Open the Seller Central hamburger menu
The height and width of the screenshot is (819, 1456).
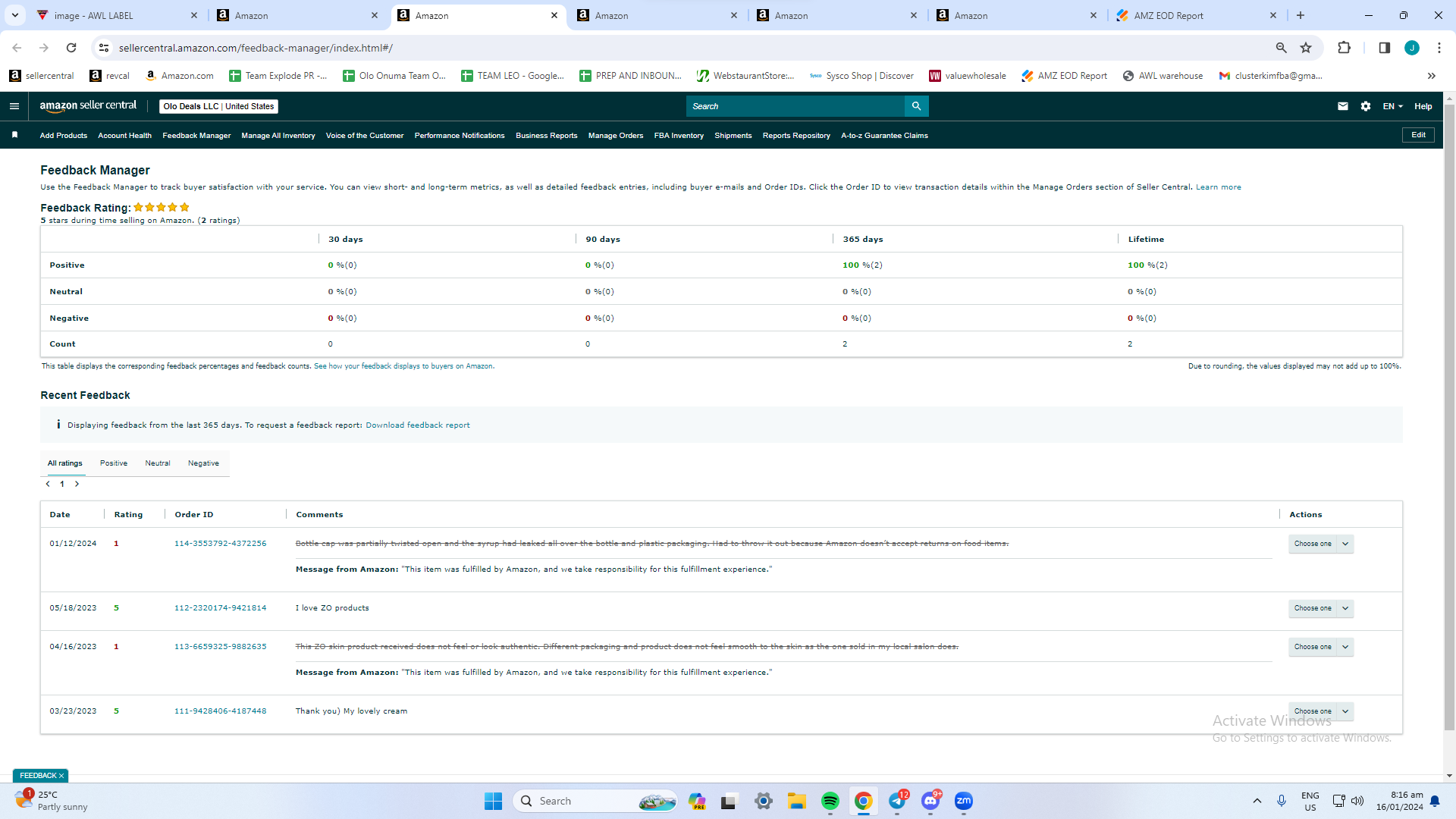click(14, 106)
